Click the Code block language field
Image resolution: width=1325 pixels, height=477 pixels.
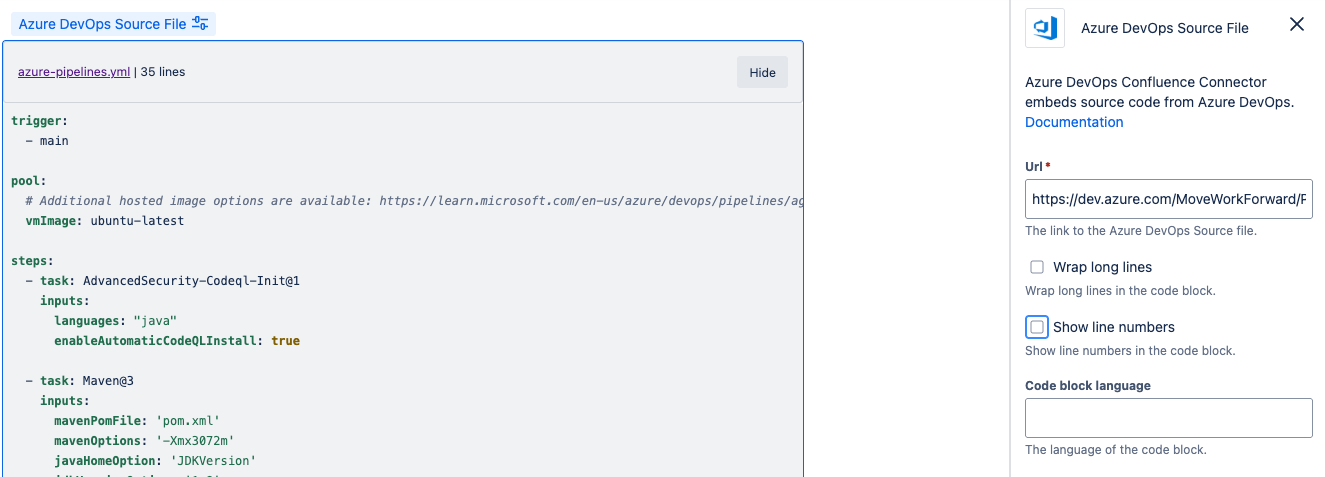[1168, 418]
